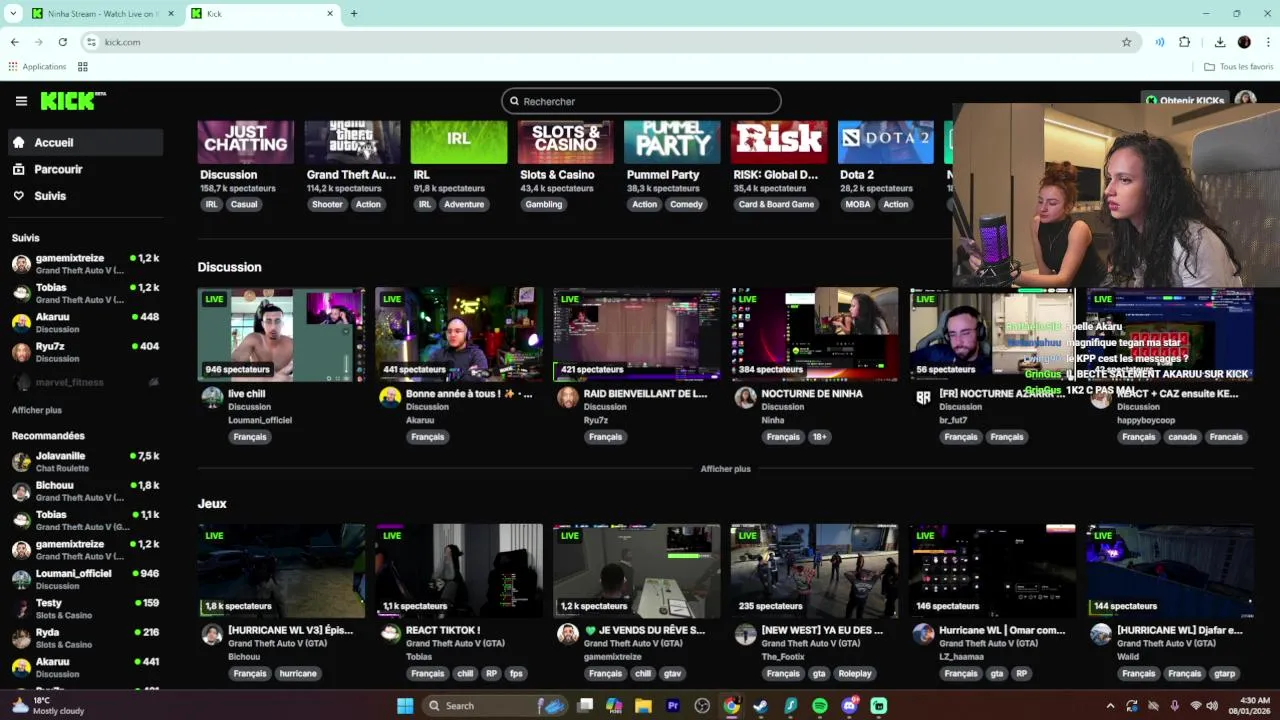Open Discord from the taskbar
This screenshot has width=1280, height=720.
click(x=850, y=706)
